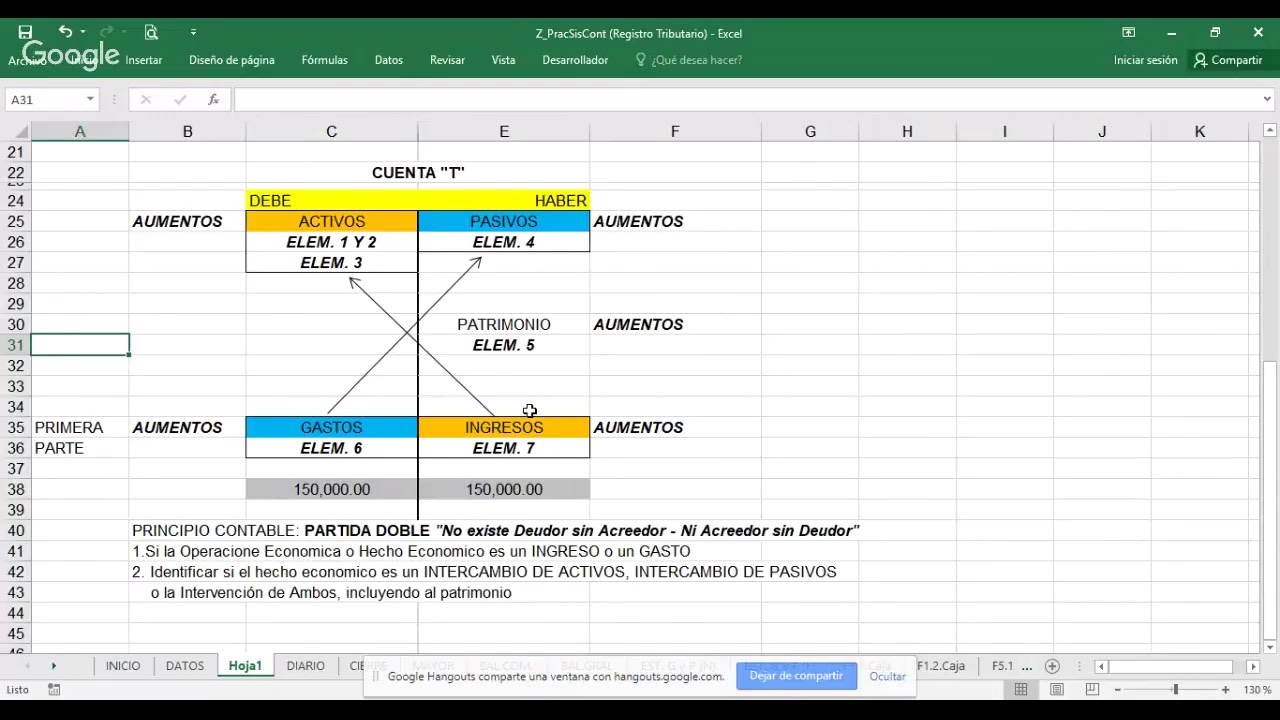The height and width of the screenshot is (720, 1280).
Task: Insert function with the fx icon
Action: pos(213,99)
